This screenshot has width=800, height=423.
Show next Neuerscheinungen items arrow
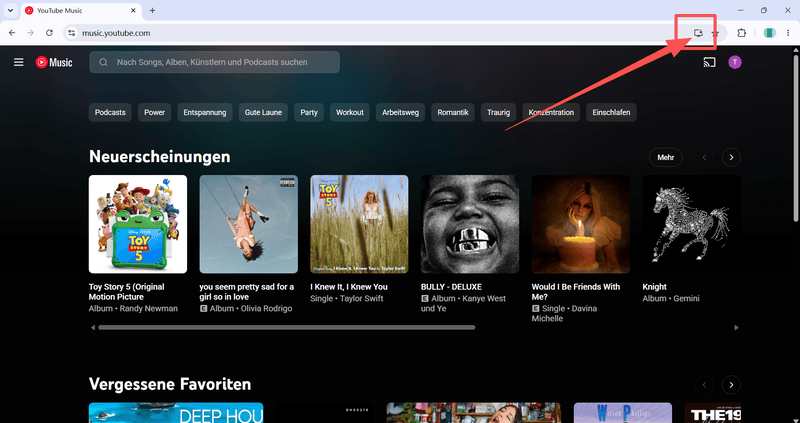pyautogui.click(x=731, y=158)
